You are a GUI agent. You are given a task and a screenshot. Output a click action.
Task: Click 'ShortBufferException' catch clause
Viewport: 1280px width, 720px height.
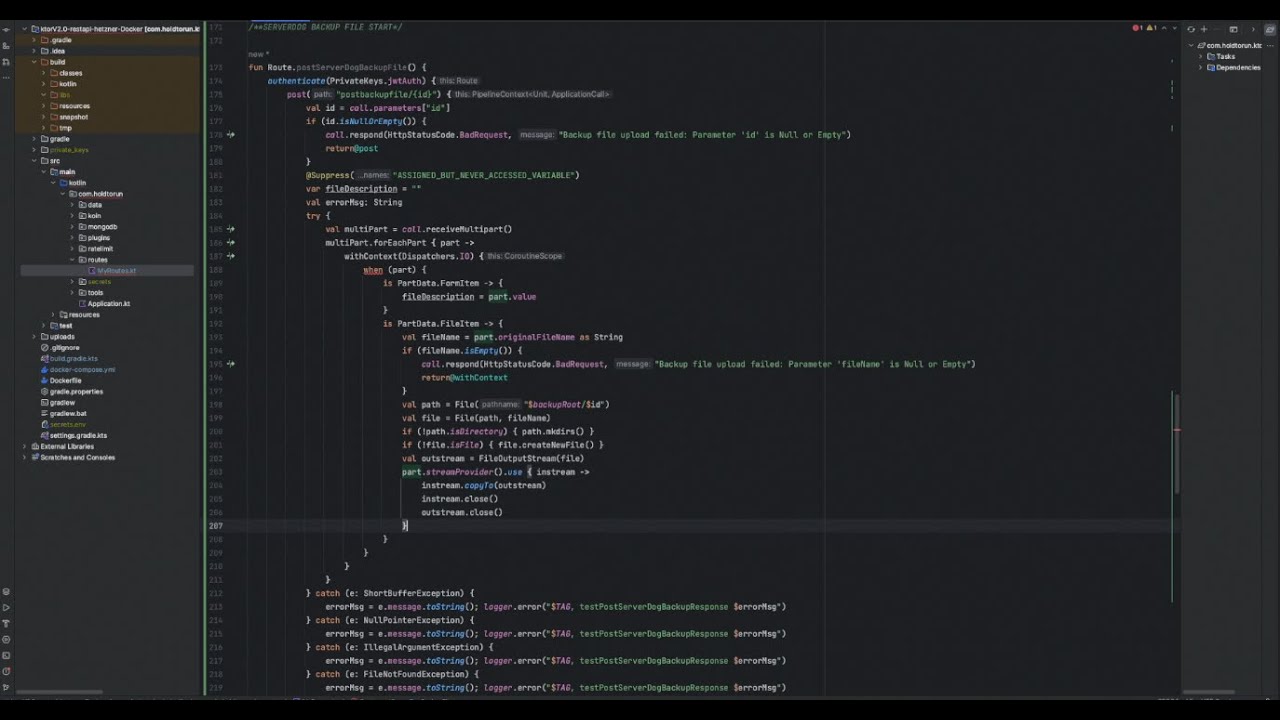pos(411,593)
